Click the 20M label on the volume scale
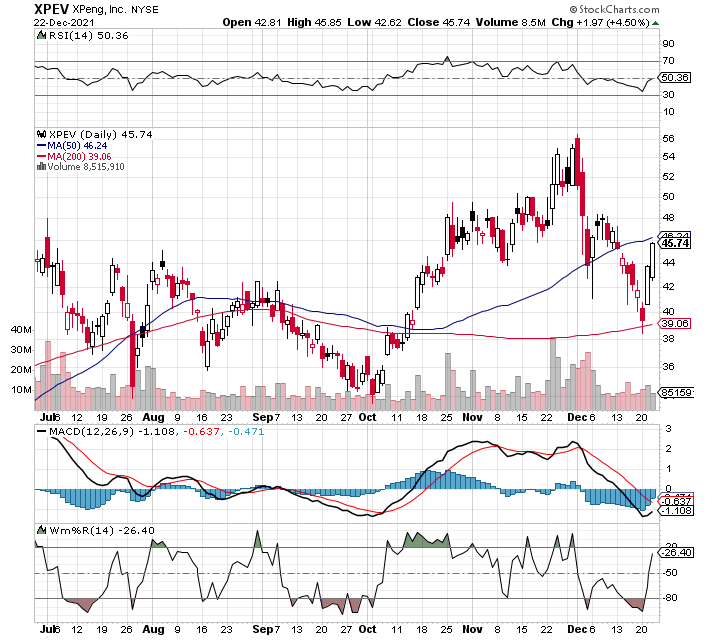725x643 pixels. click(x=21, y=370)
